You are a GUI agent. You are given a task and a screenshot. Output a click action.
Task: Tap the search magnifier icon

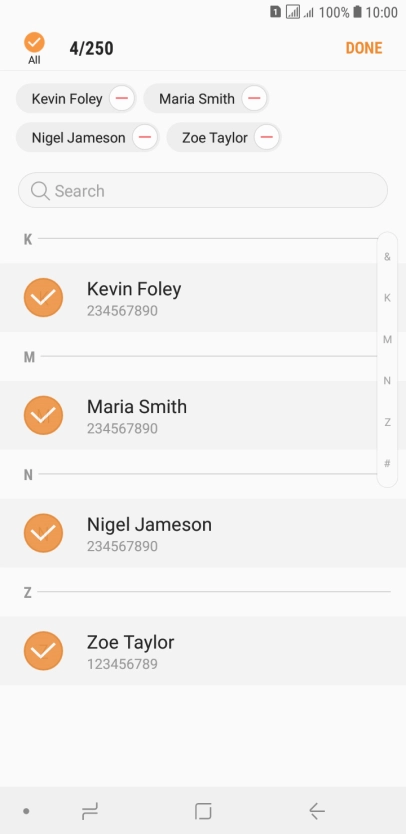click(x=40, y=190)
